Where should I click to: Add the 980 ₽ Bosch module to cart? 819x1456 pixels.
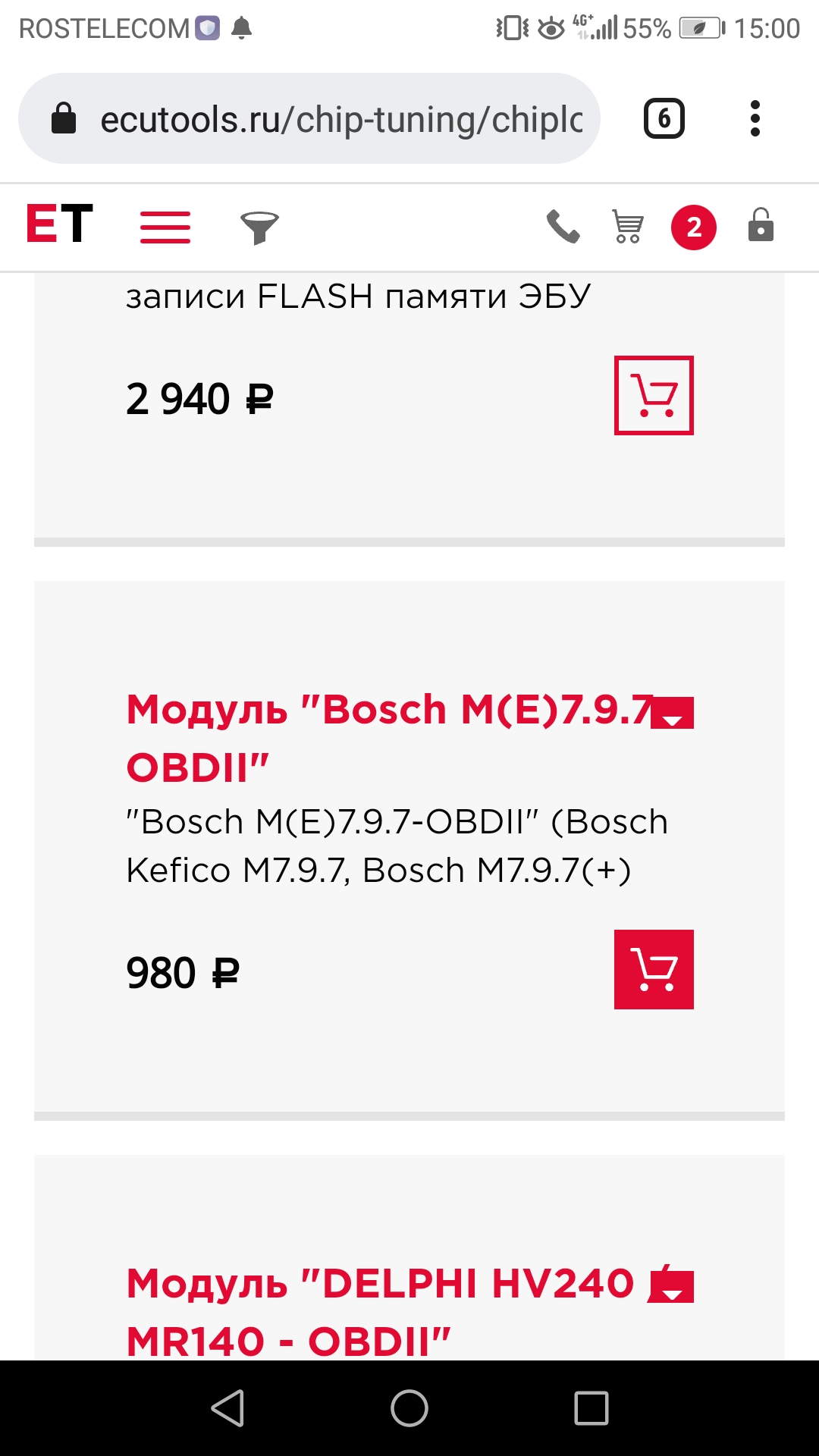pyautogui.click(x=654, y=969)
